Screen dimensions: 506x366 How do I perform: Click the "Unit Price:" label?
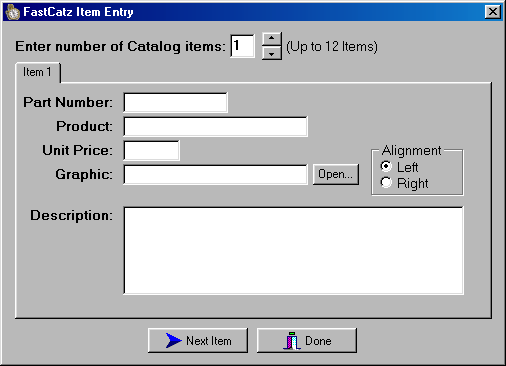[x=77, y=150]
